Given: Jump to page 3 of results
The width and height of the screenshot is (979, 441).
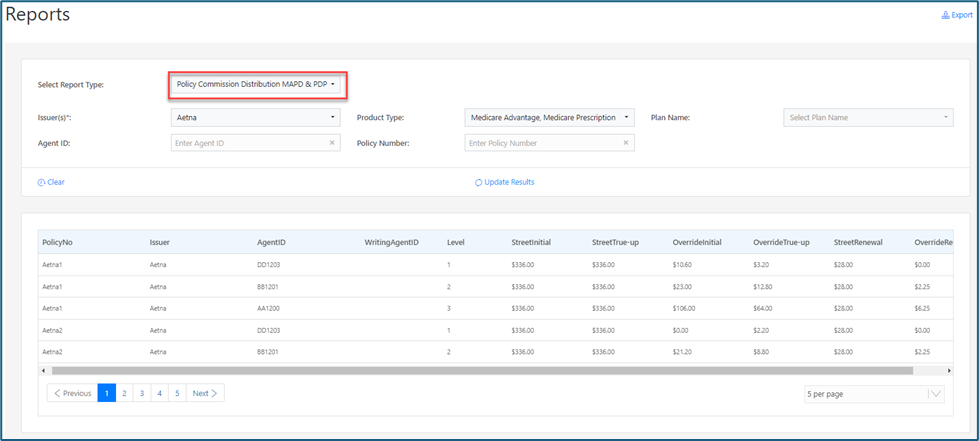Looking at the screenshot, I should point(141,393).
